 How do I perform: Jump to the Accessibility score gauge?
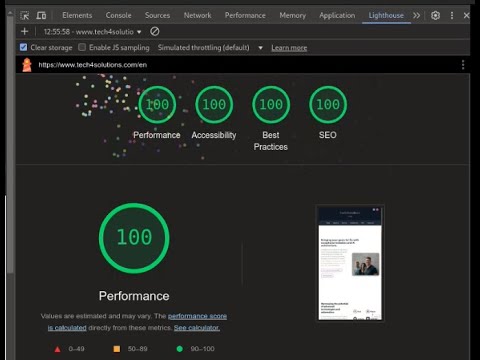214,105
